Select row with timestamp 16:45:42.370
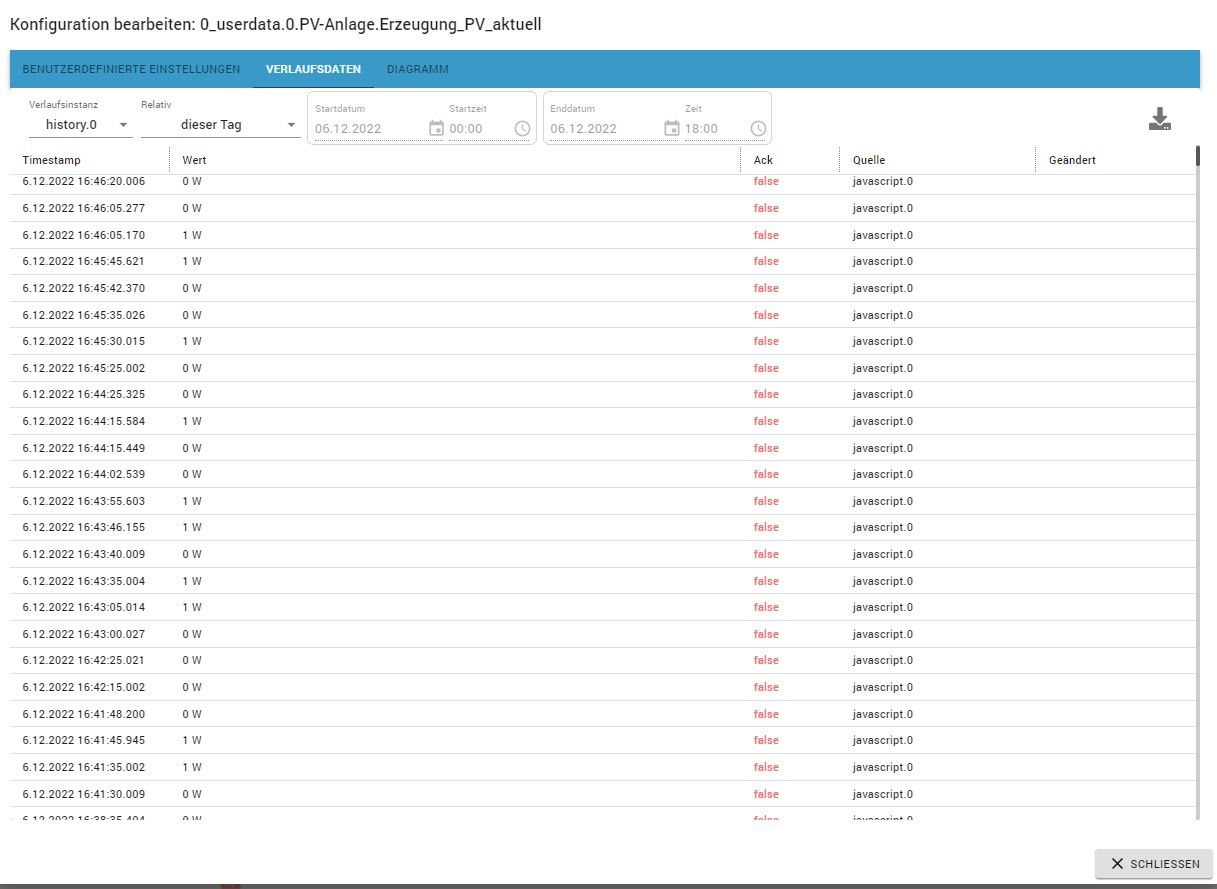 [603, 288]
